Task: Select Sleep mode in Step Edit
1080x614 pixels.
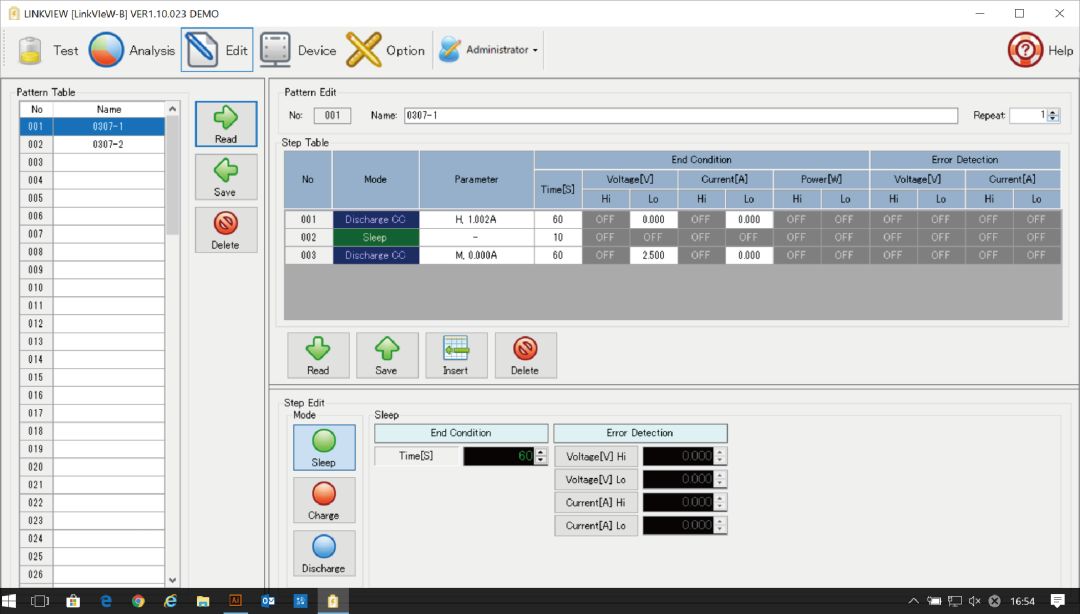Action: (324, 448)
